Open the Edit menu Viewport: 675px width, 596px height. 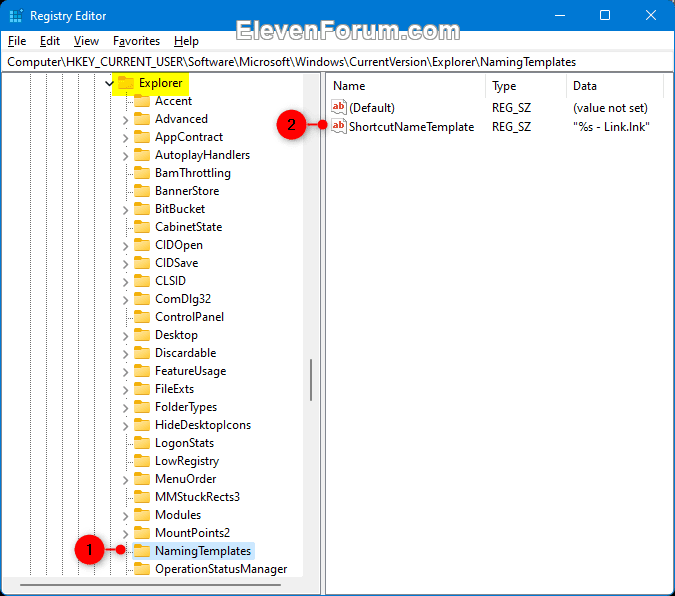(x=50, y=41)
